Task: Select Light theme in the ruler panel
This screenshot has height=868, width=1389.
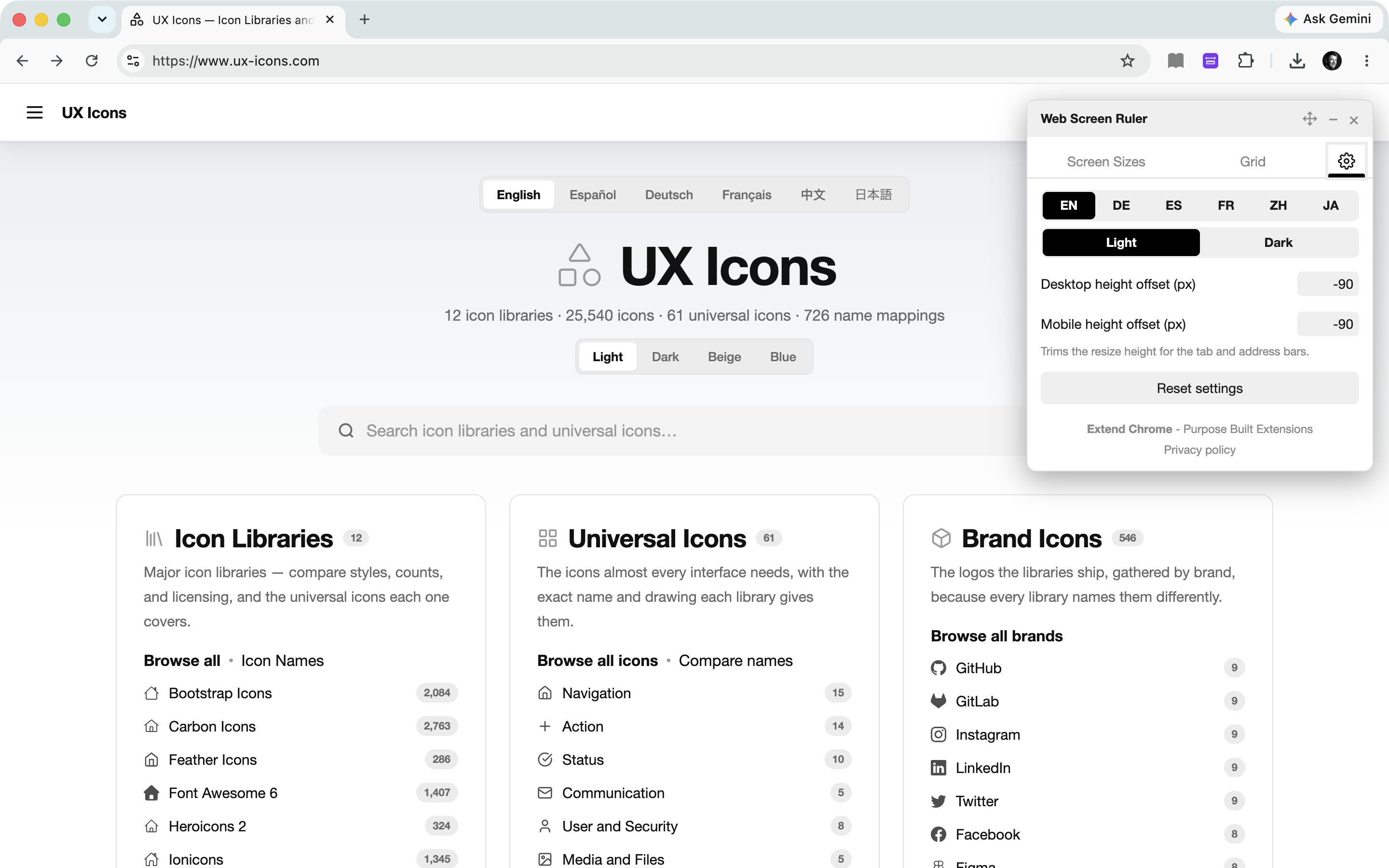Action: [1120, 242]
